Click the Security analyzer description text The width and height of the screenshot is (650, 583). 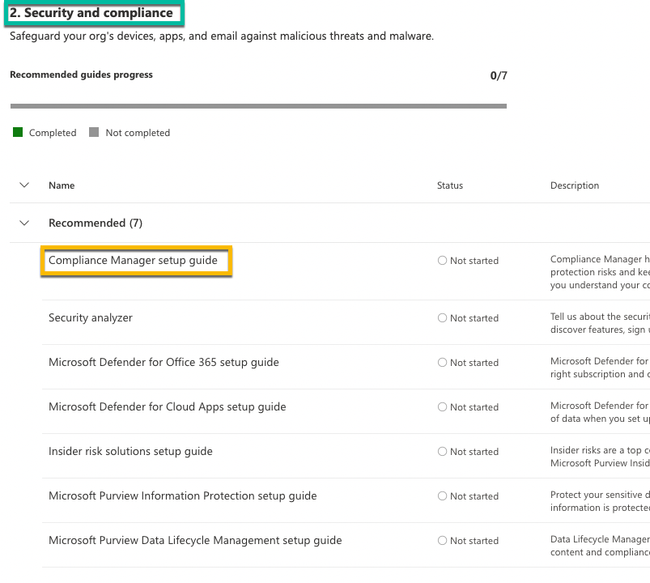pyautogui.click(x=600, y=323)
